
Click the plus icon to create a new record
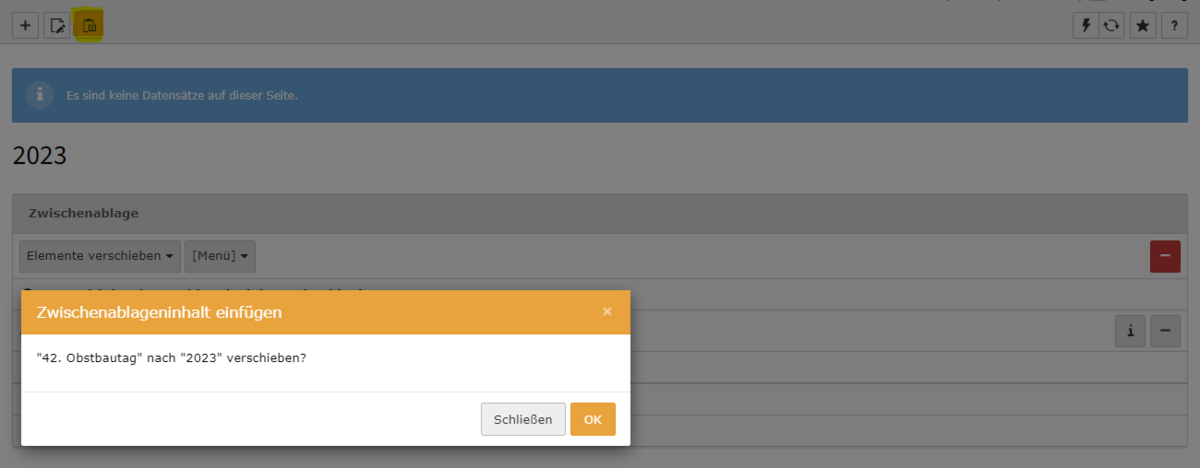[25, 26]
